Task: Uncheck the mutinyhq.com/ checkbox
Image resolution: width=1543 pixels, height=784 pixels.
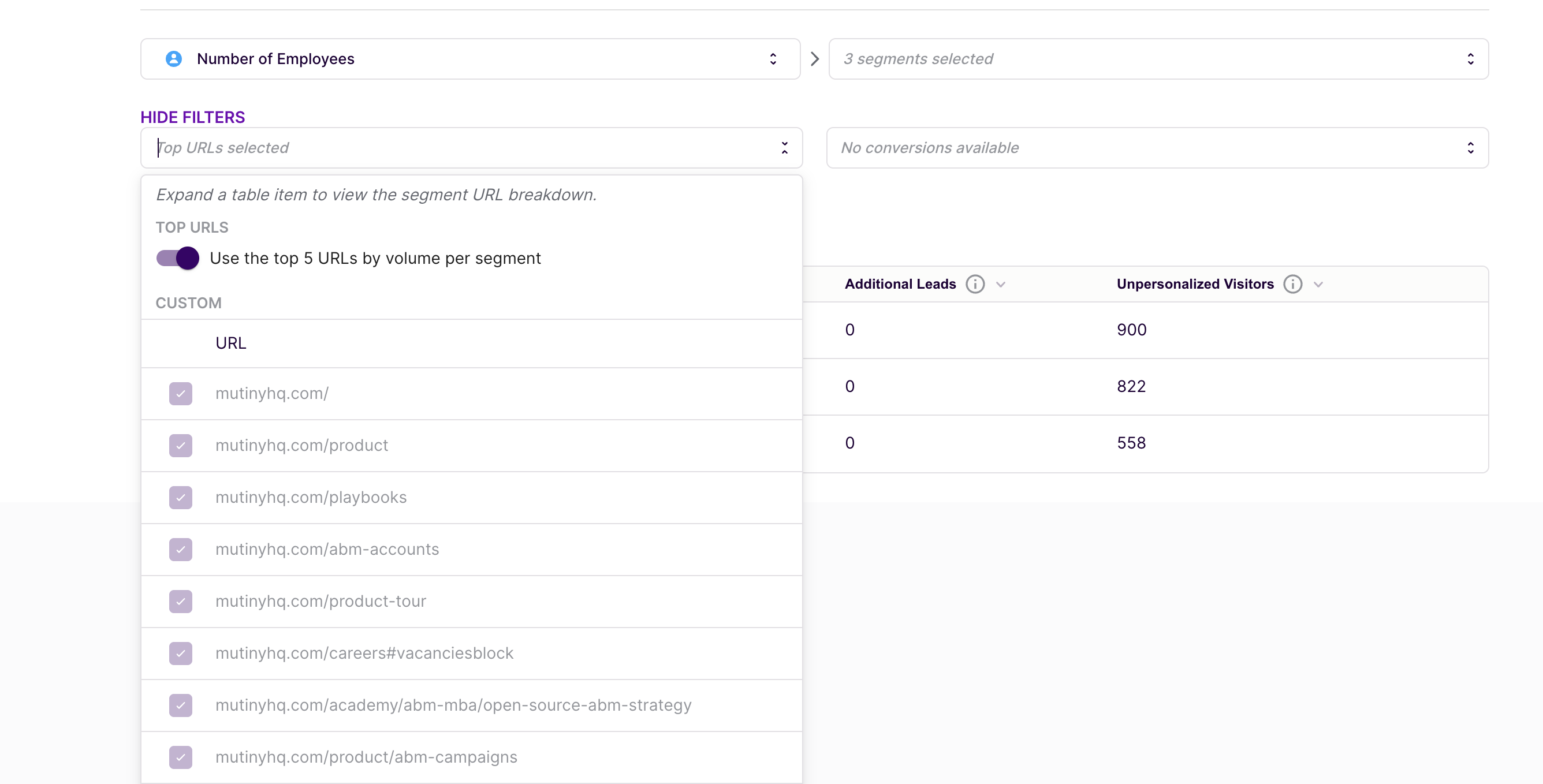Action: coord(180,394)
